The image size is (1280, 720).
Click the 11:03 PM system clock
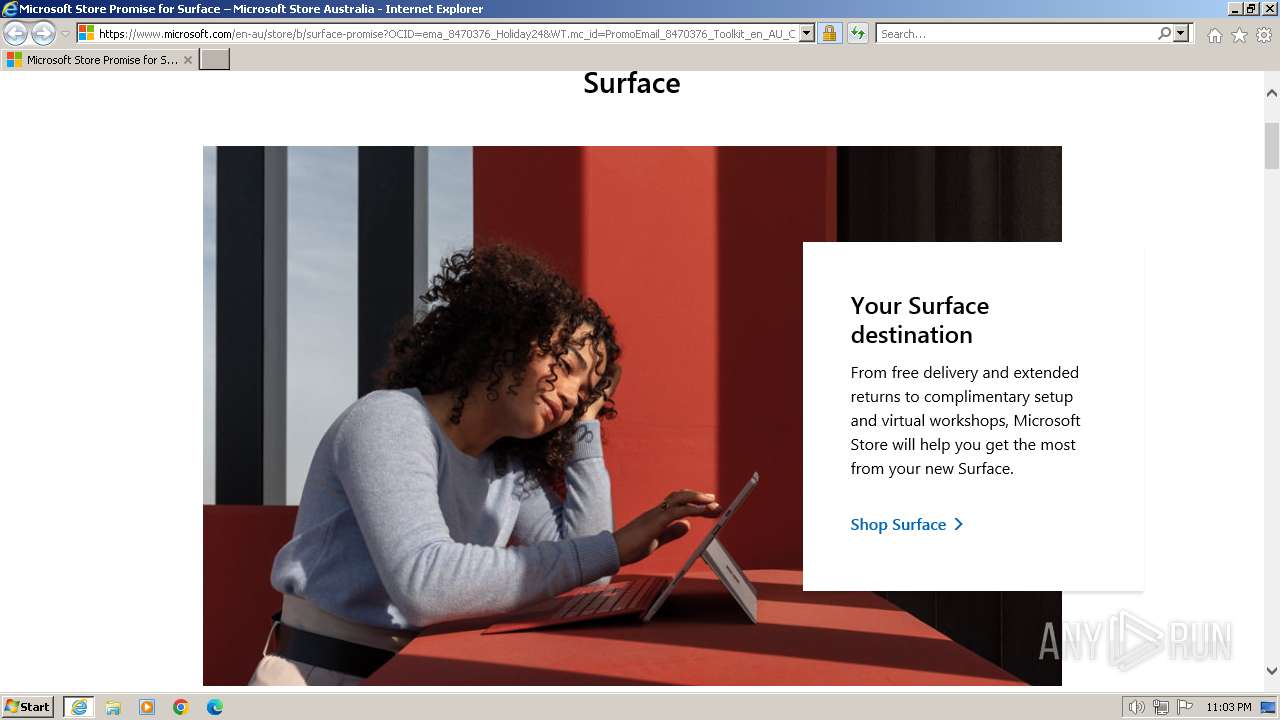point(1229,707)
